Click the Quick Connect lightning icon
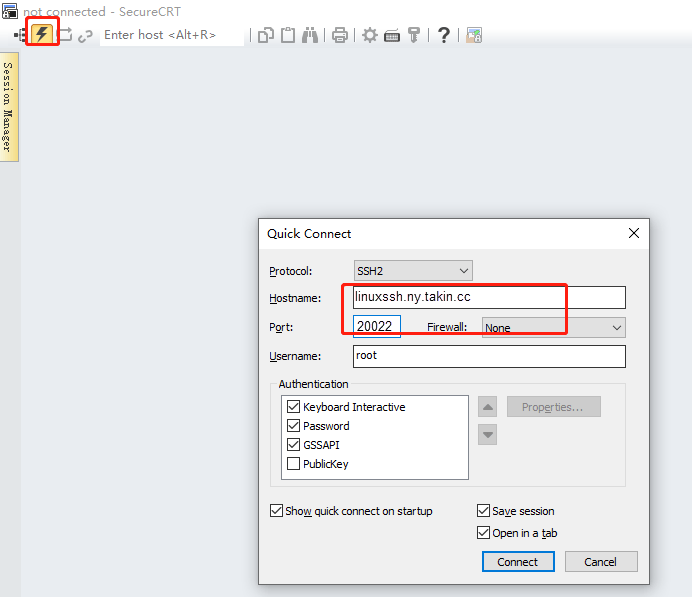The image size is (692, 597). tap(42, 34)
